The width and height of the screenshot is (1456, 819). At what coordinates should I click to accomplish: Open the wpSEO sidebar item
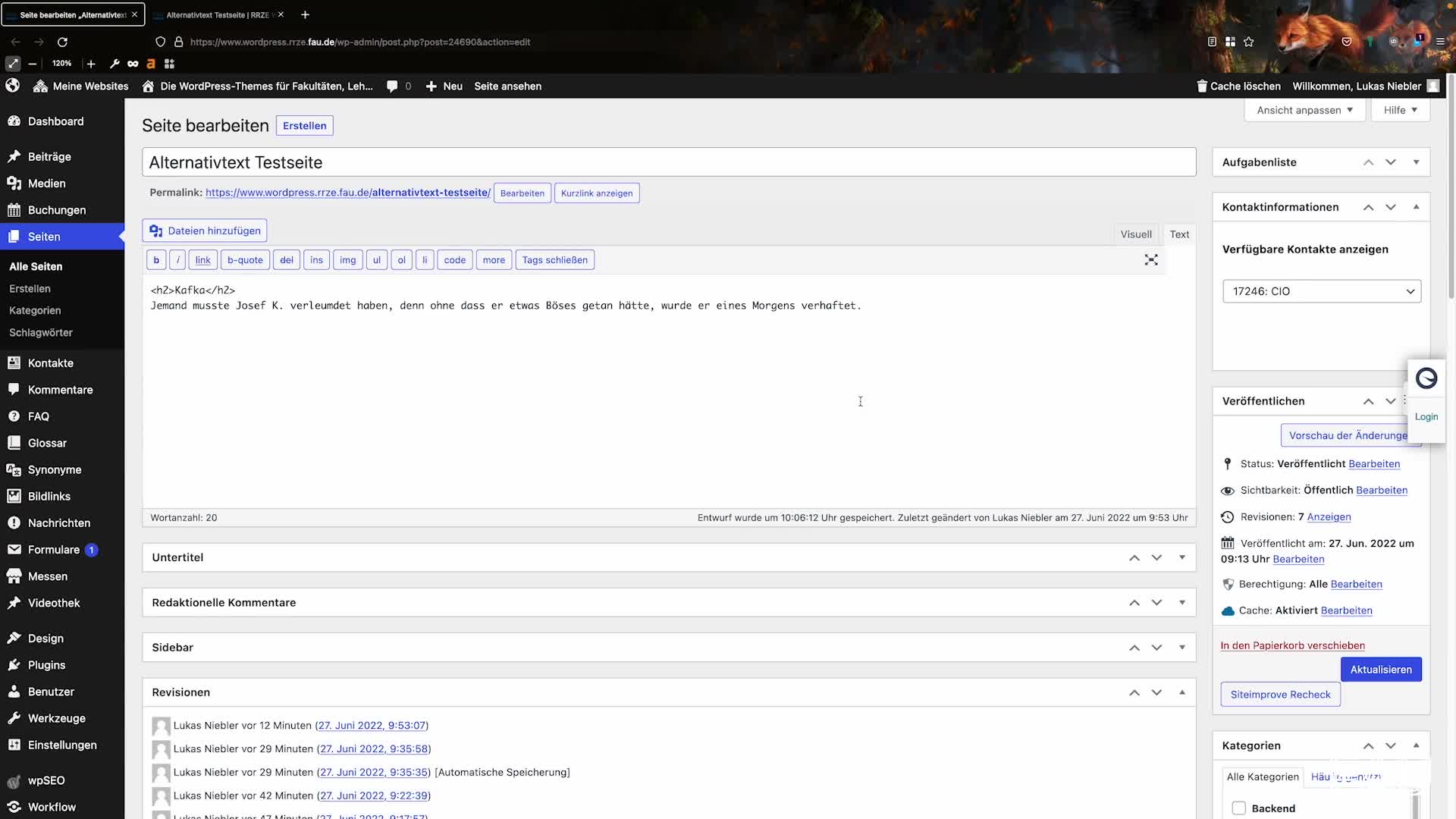pyautogui.click(x=45, y=781)
